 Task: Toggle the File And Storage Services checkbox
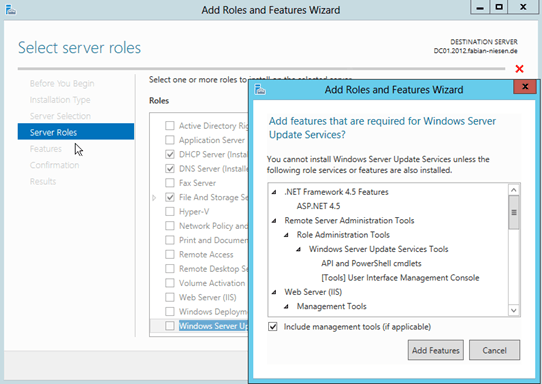tap(170, 197)
